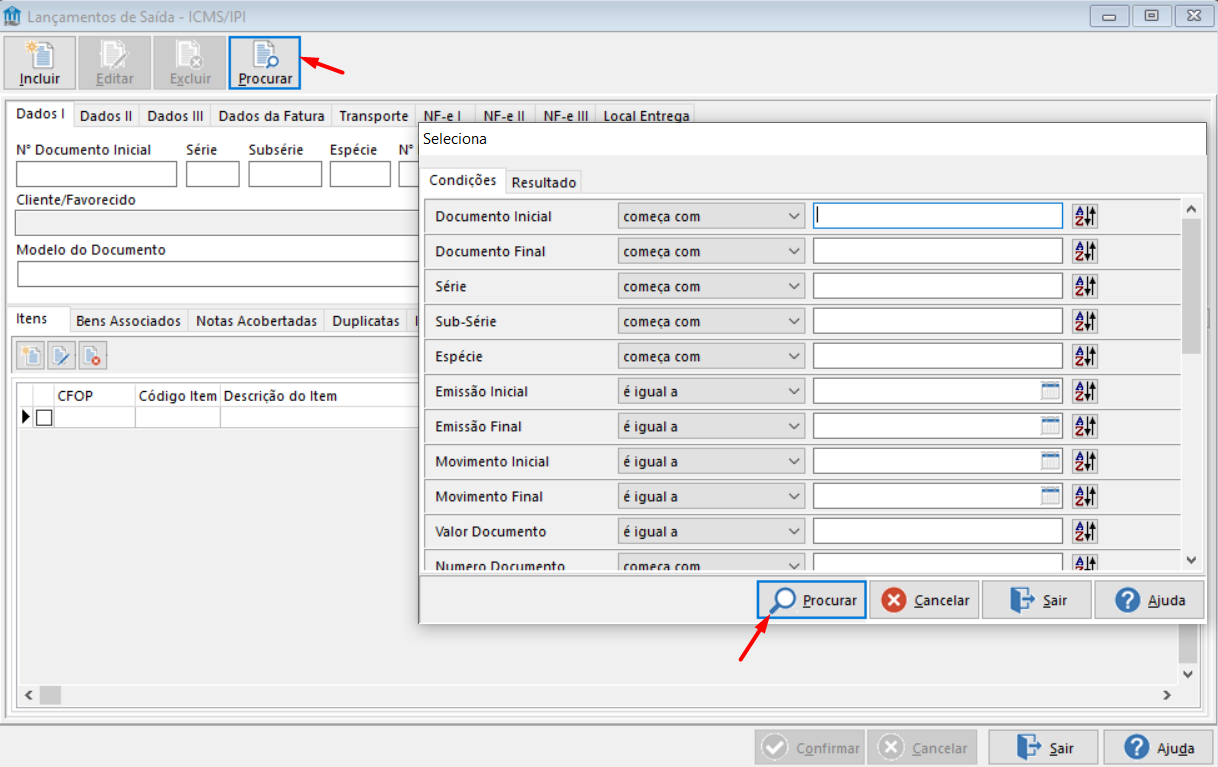This screenshot has height=767, width=1218.
Task: Select the Condições tab
Action: (462, 181)
